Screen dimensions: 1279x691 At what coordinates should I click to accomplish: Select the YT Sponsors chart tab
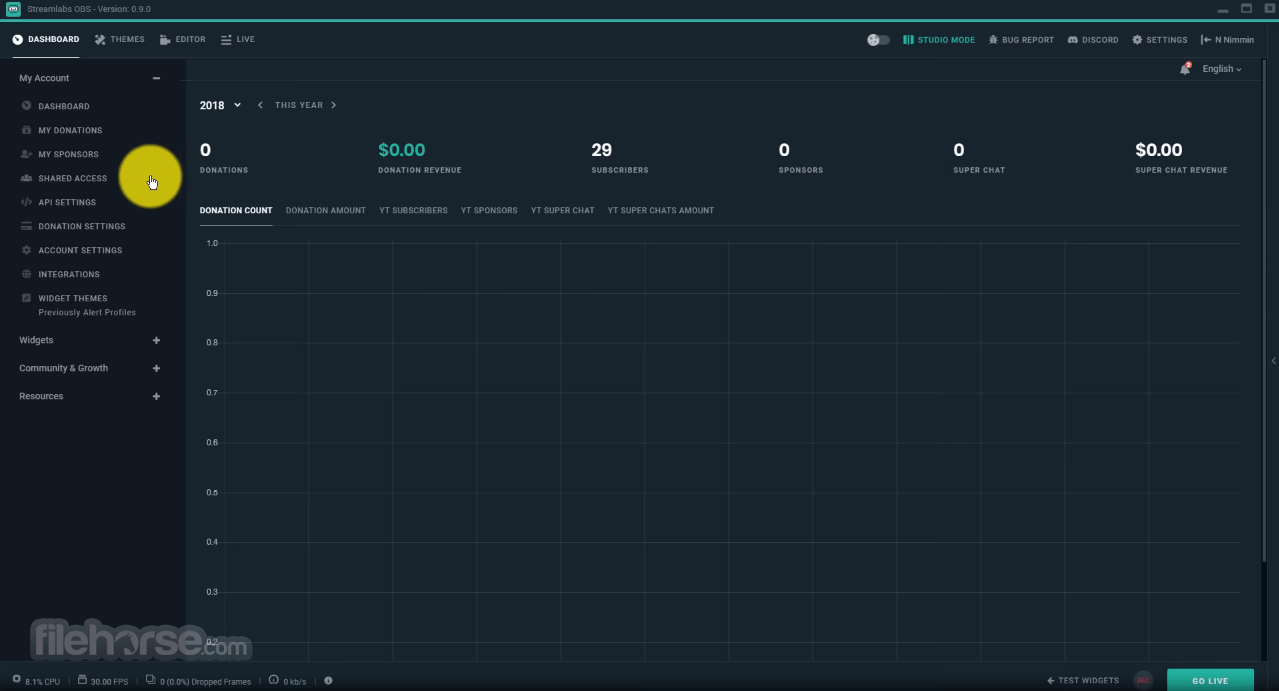(x=489, y=211)
